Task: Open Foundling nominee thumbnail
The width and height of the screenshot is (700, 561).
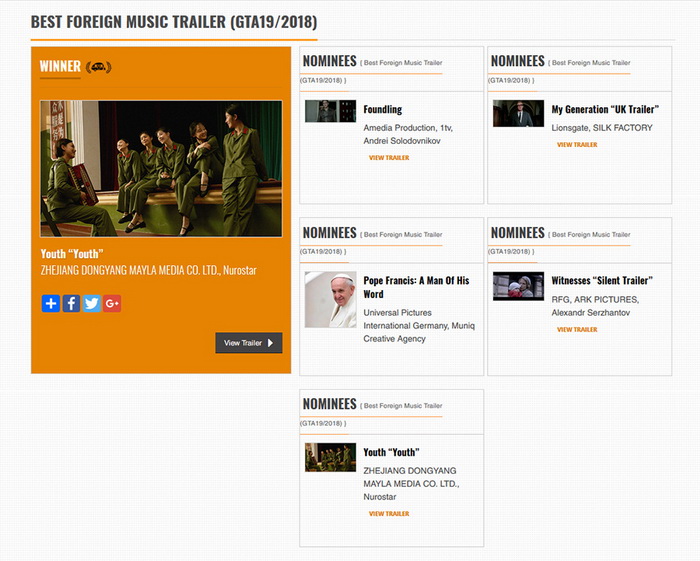Action: coord(330,111)
